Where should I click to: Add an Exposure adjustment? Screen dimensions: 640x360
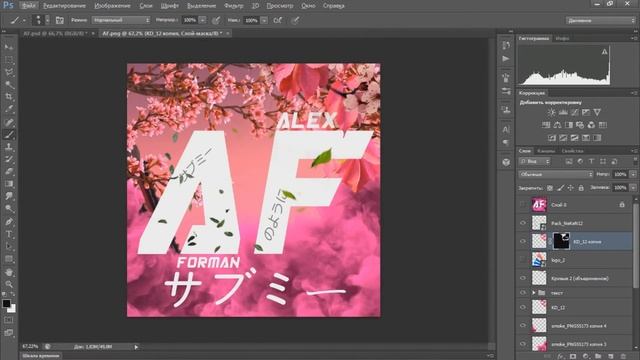pyautogui.click(x=586, y=112)
